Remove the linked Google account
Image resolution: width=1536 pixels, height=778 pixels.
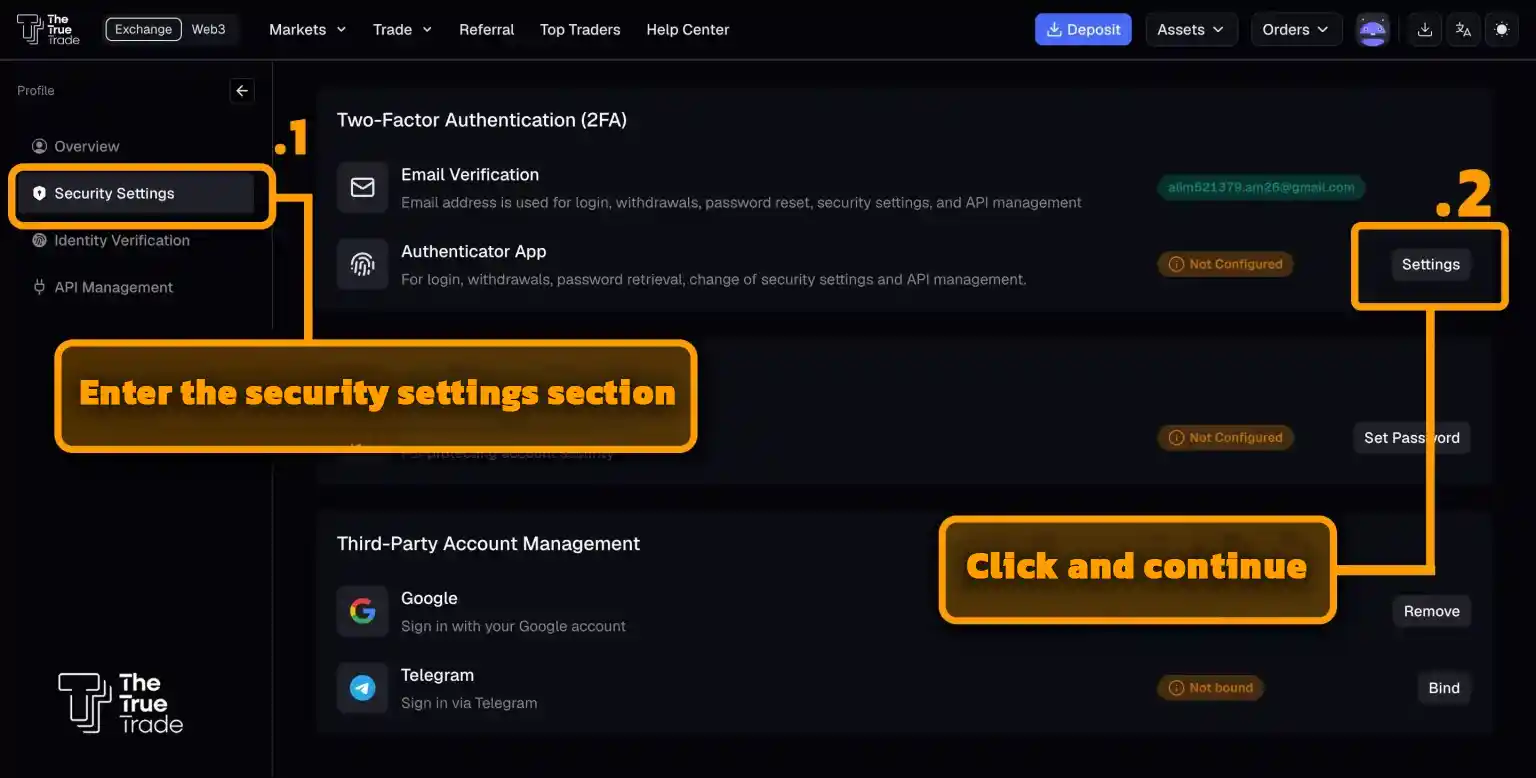(x=1432, y=611)
